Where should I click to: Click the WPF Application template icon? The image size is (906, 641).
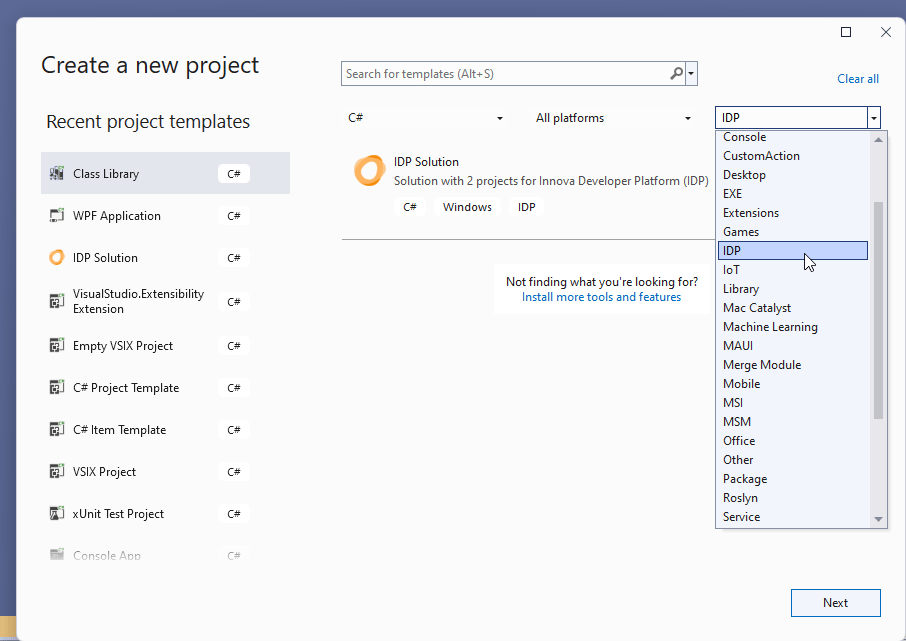click(57, 216)
